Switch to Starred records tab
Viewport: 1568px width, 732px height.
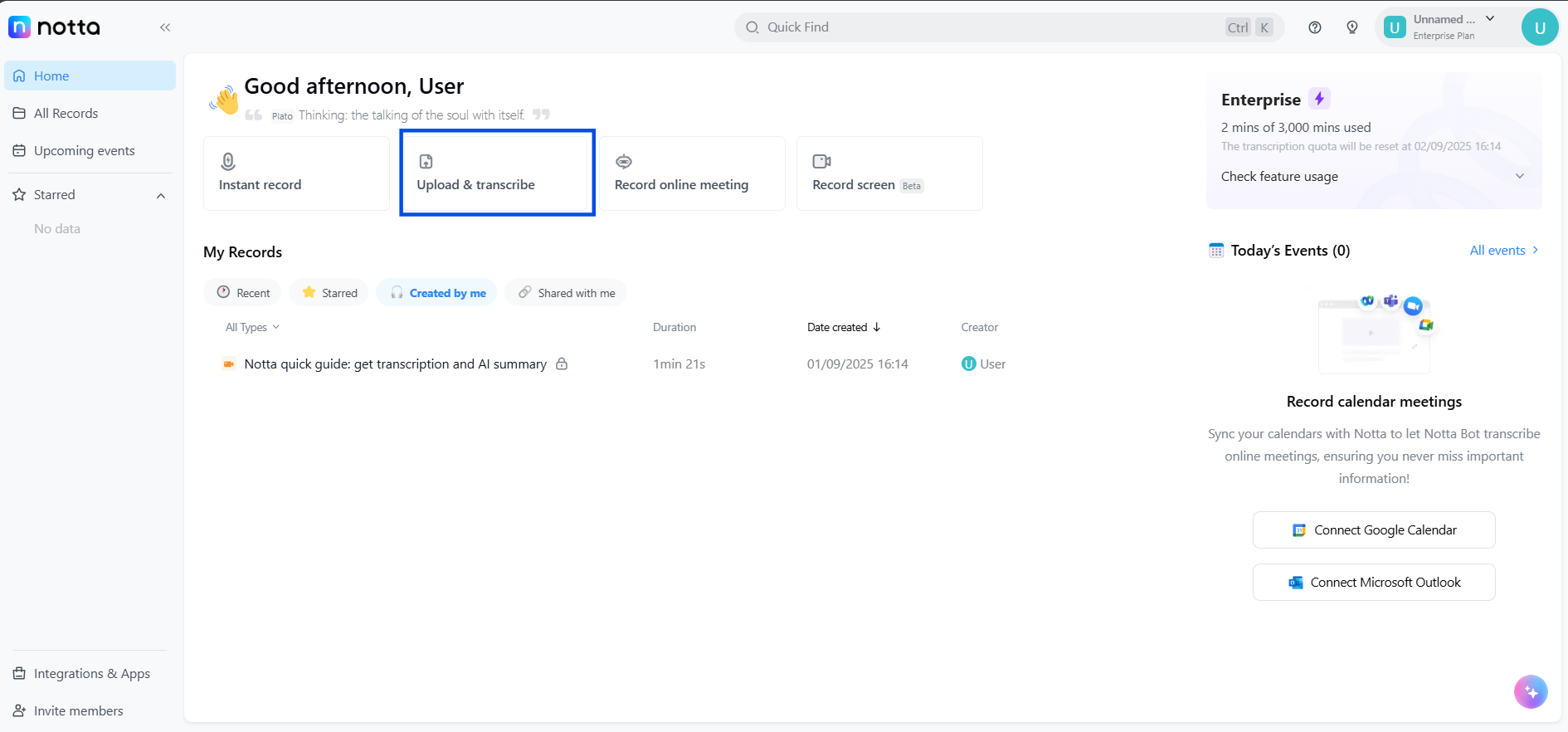click(329, 292)
